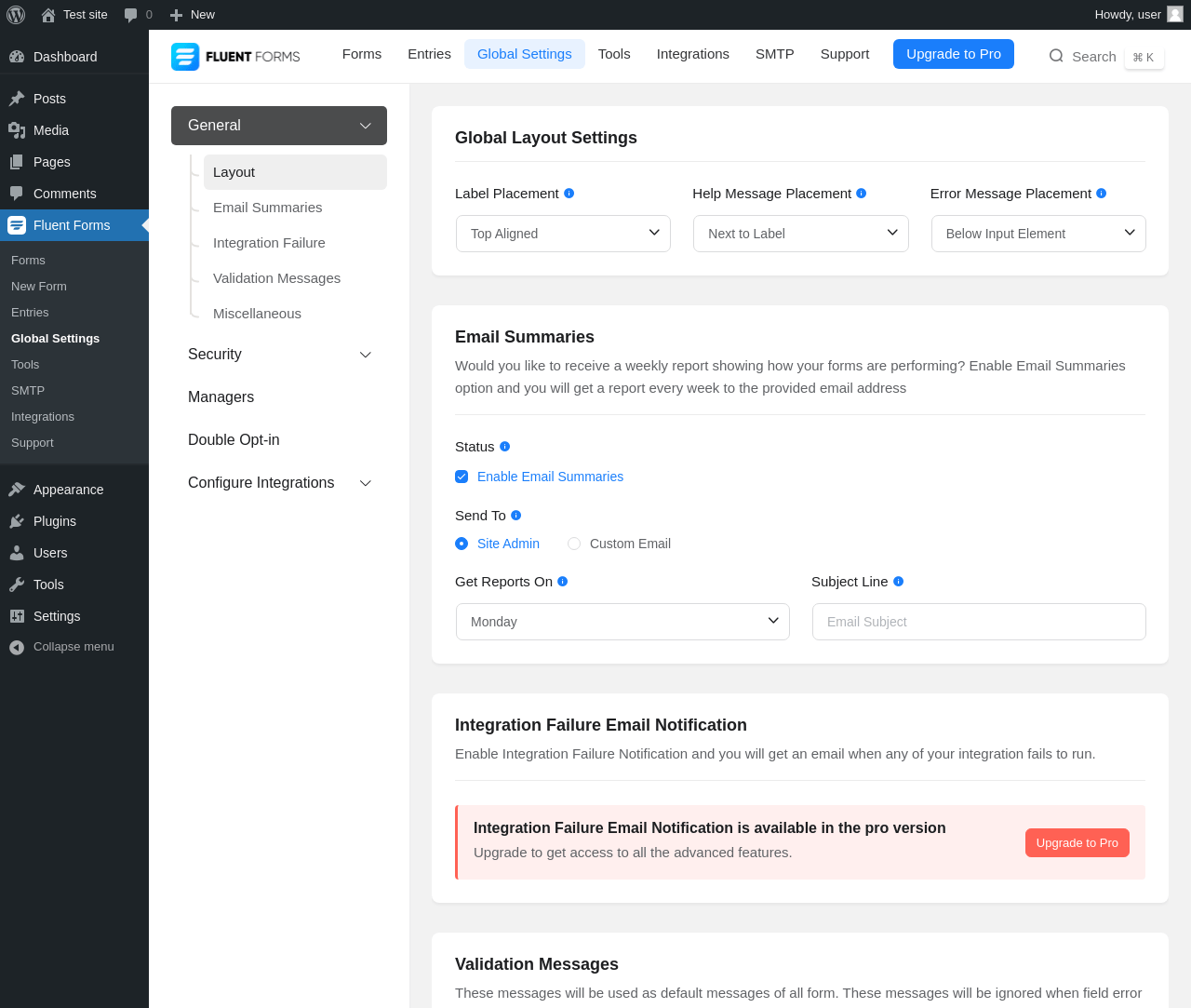The image size is (1191, 1008).
Task: Click the Email Subject input field
Action: [979, 622]
